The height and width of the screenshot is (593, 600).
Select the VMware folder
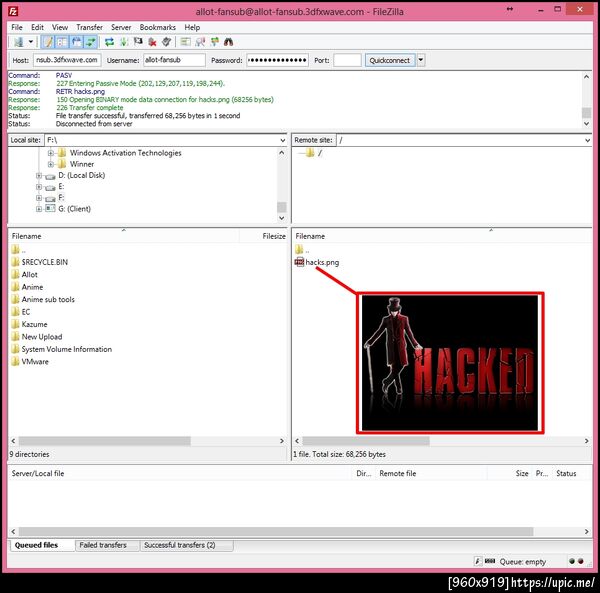35,362
